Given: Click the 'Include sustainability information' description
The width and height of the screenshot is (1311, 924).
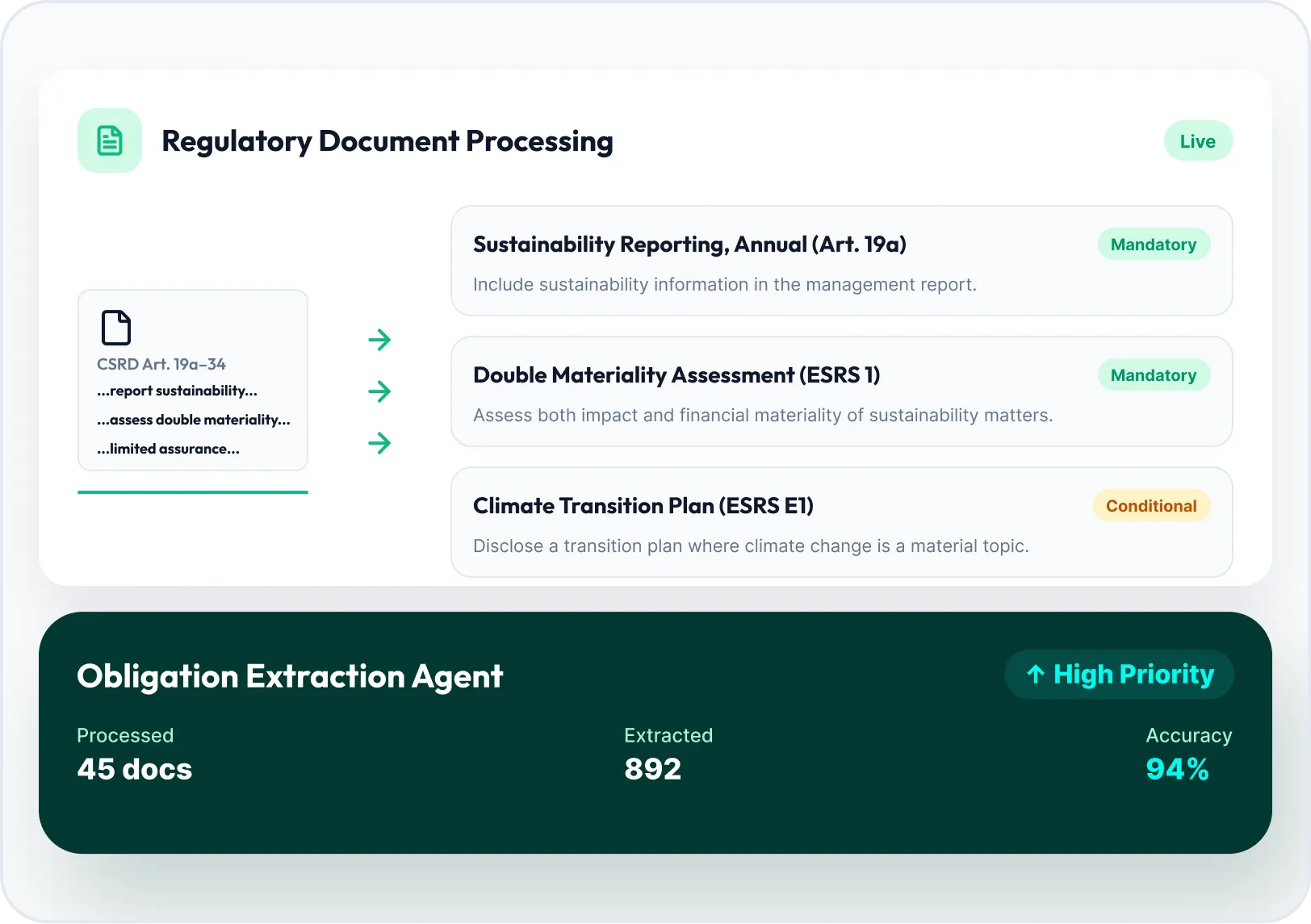Looking at the screenshot, I should 725,285.
